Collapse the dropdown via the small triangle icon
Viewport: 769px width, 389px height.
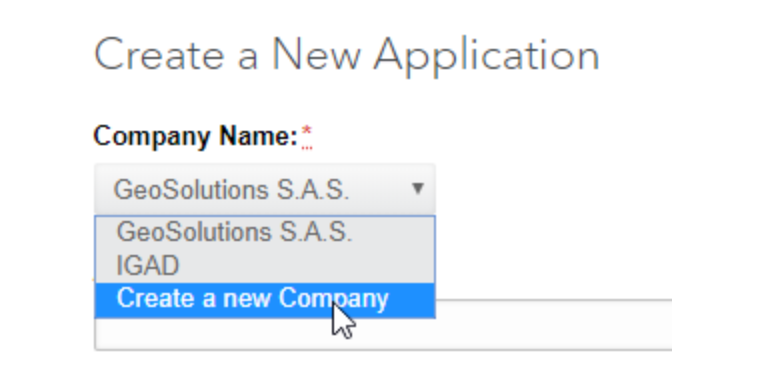pyautogui.click(x=417, y=189)
